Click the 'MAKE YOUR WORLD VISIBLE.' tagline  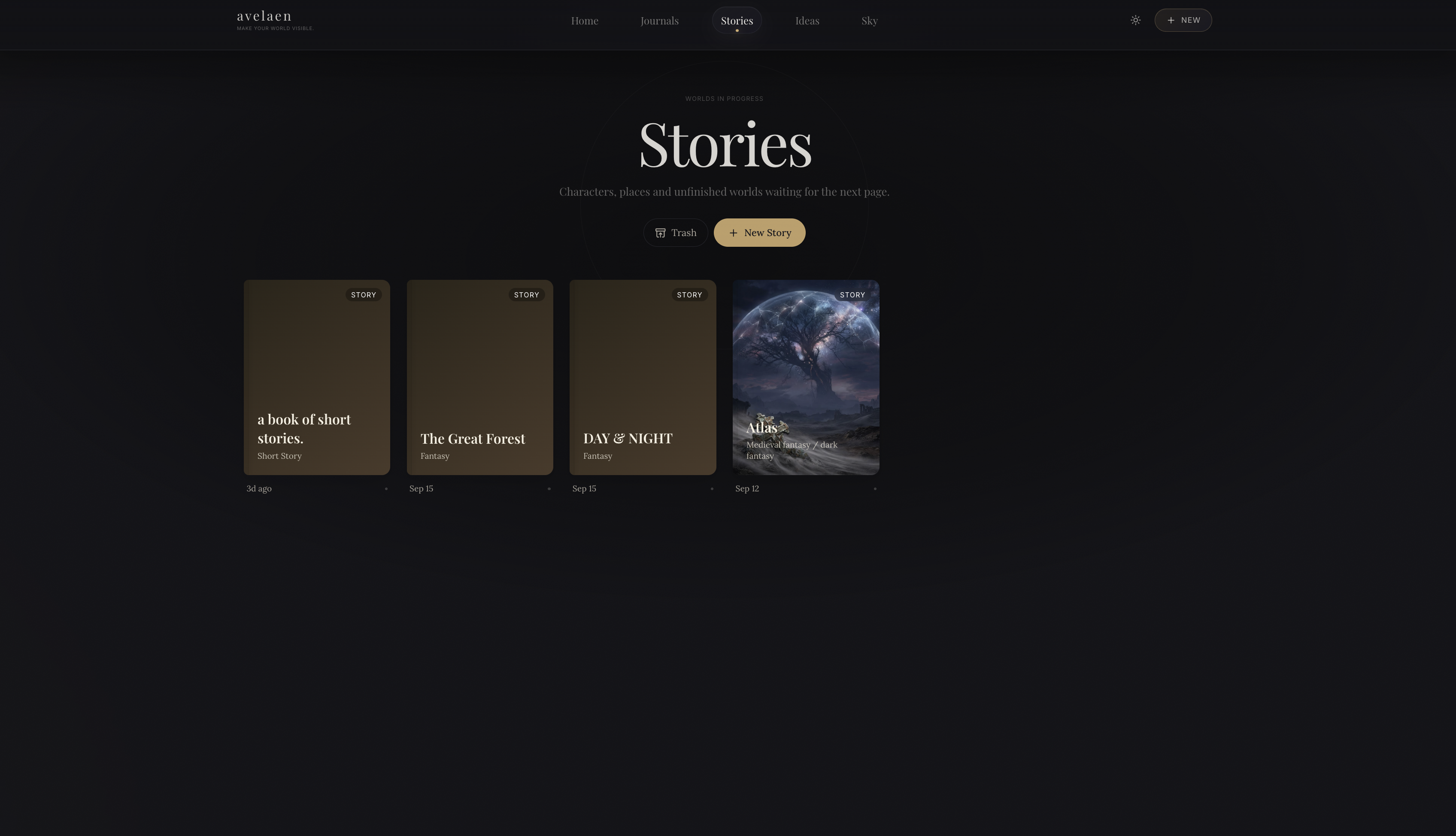coord(275,28)
